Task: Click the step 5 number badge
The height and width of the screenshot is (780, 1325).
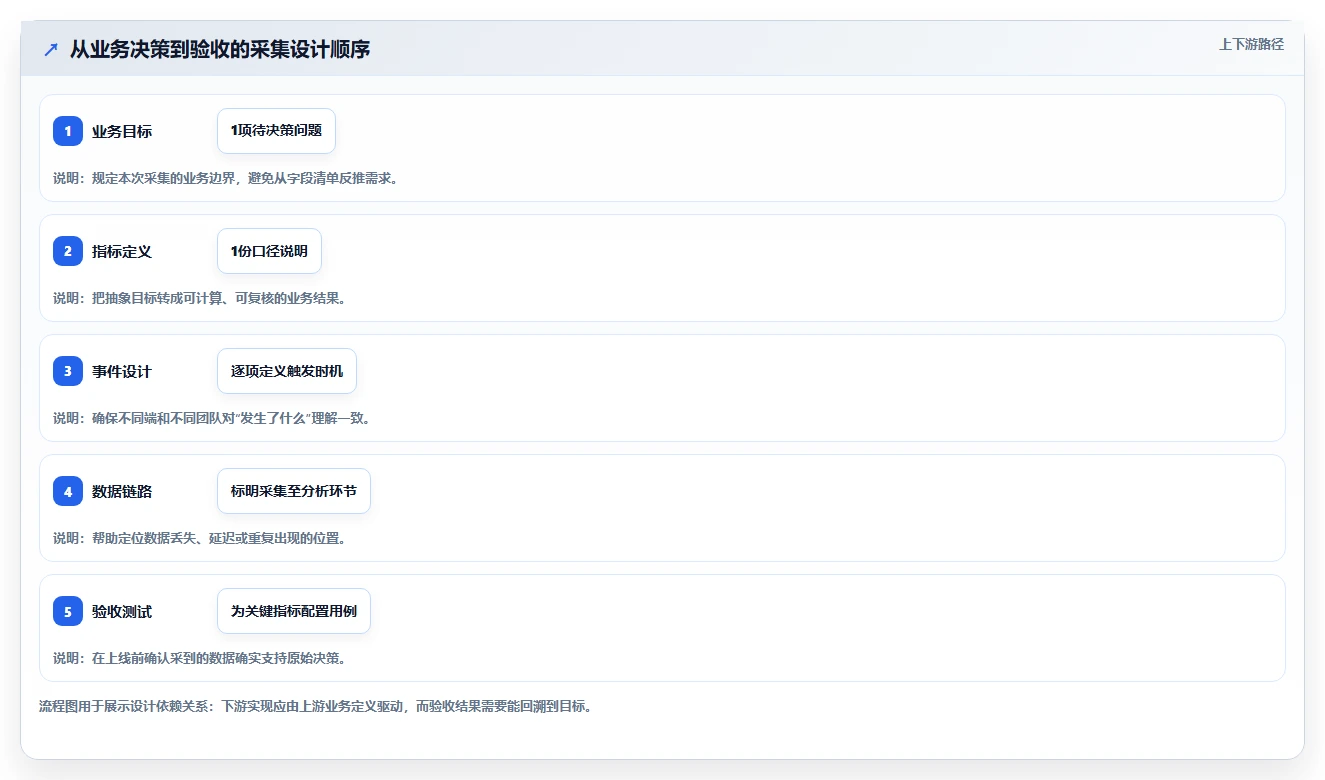Action: [68, 611]
